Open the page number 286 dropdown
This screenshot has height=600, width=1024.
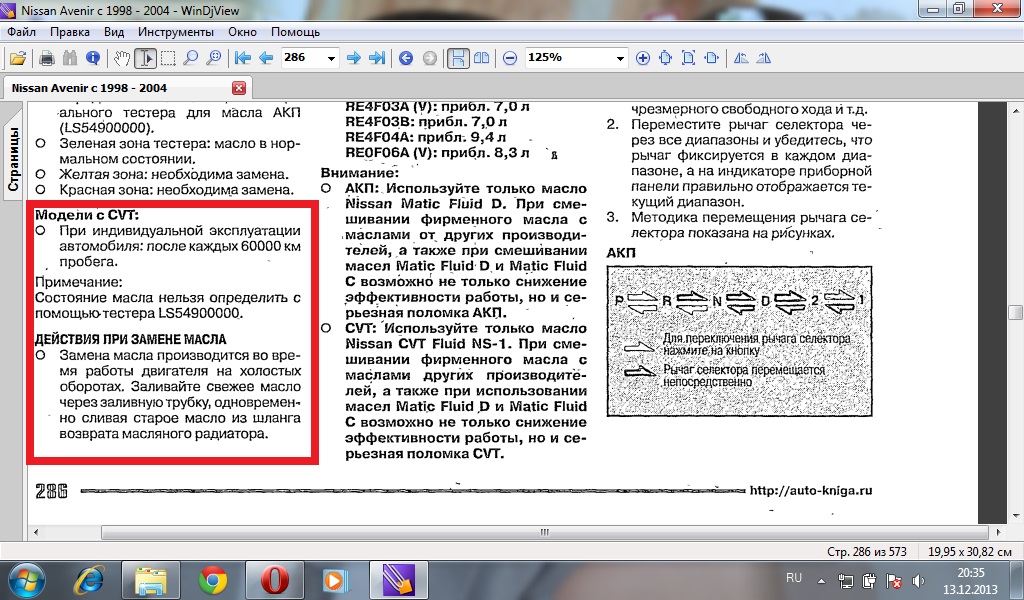(332, 58)
